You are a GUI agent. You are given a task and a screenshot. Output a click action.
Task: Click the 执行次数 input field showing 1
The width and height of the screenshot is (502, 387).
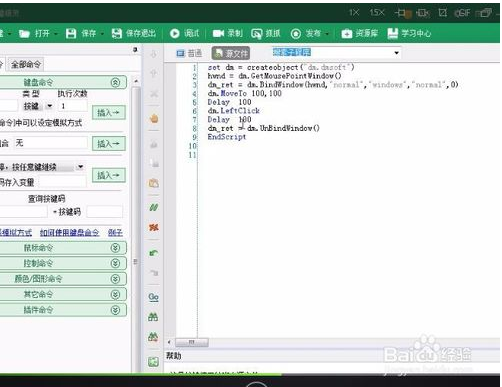(x=73, y=106)
